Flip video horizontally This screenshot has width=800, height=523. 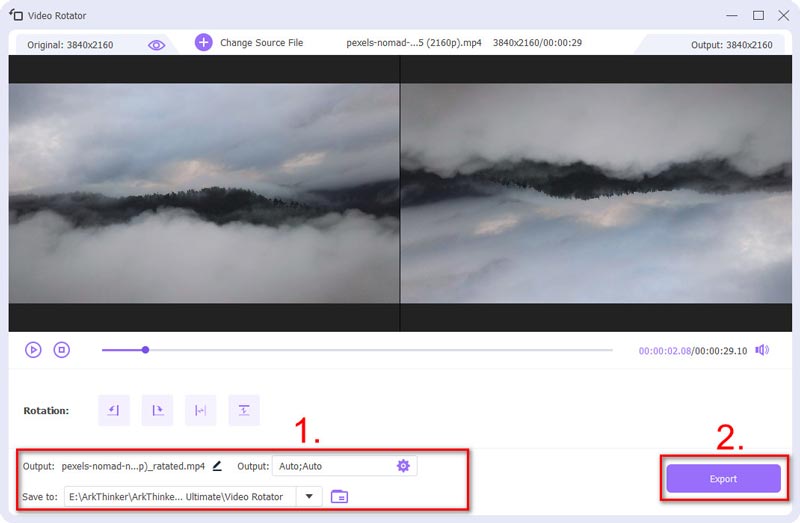point(201,410)
